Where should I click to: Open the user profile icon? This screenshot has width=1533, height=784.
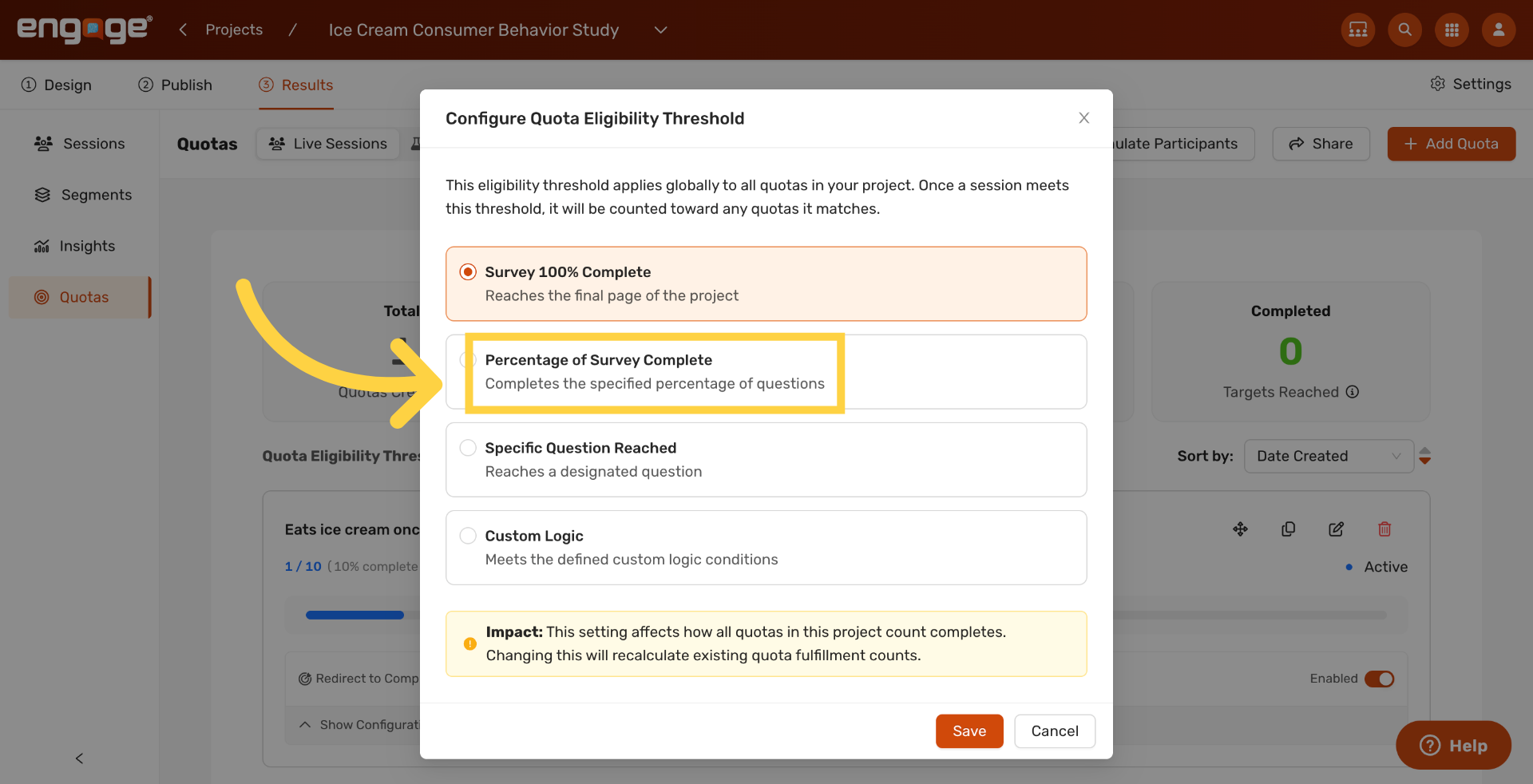coord(1499,30)
